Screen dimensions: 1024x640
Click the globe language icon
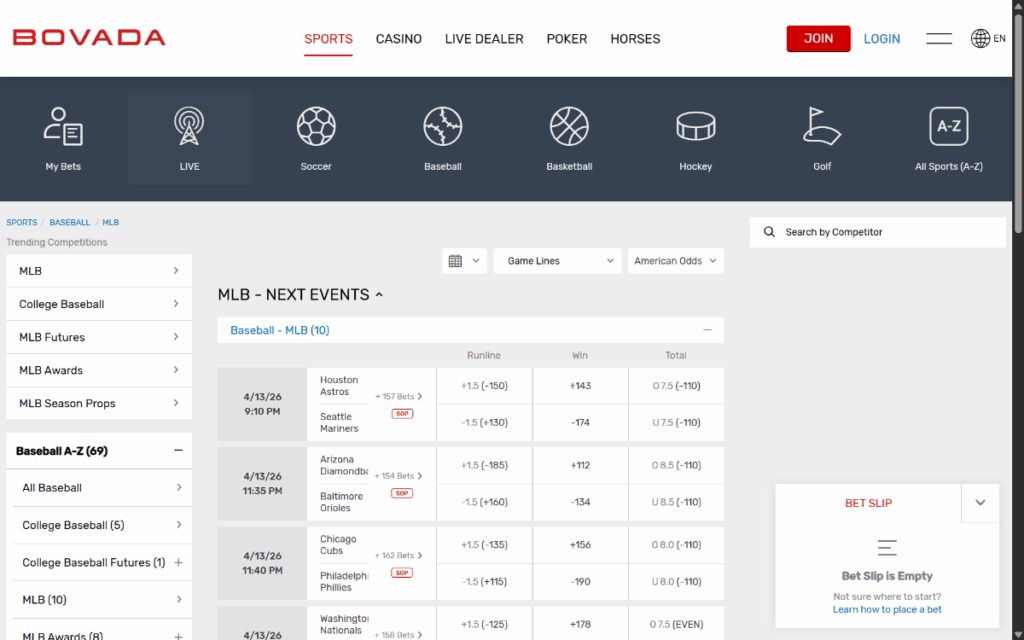[x=980, y=39]
